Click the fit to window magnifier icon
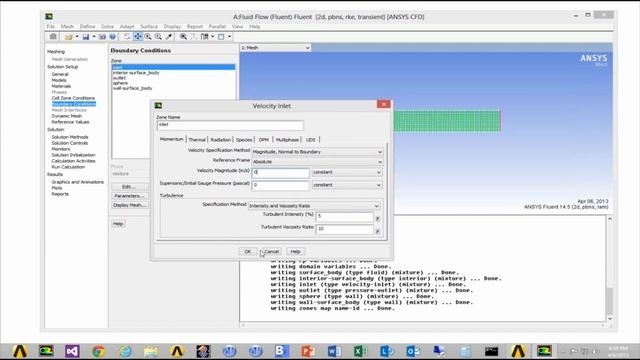Viewport: 640px width, 360px height. [x=183, y=37]
